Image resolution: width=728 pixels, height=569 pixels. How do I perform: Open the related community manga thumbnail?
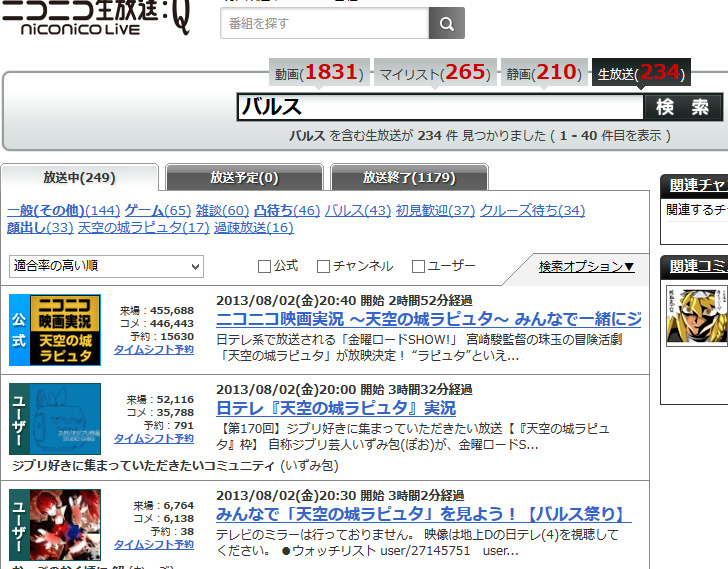pos(697,316)
